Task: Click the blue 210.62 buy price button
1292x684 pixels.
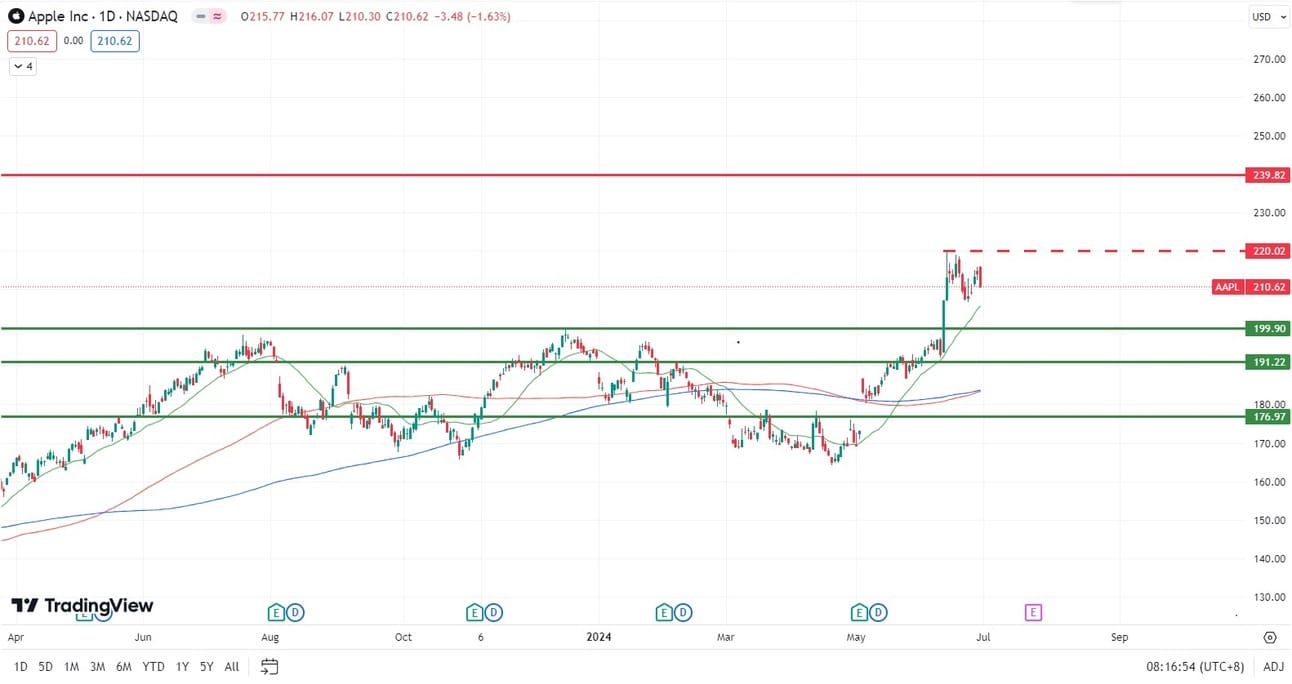Action: (114, 41)
